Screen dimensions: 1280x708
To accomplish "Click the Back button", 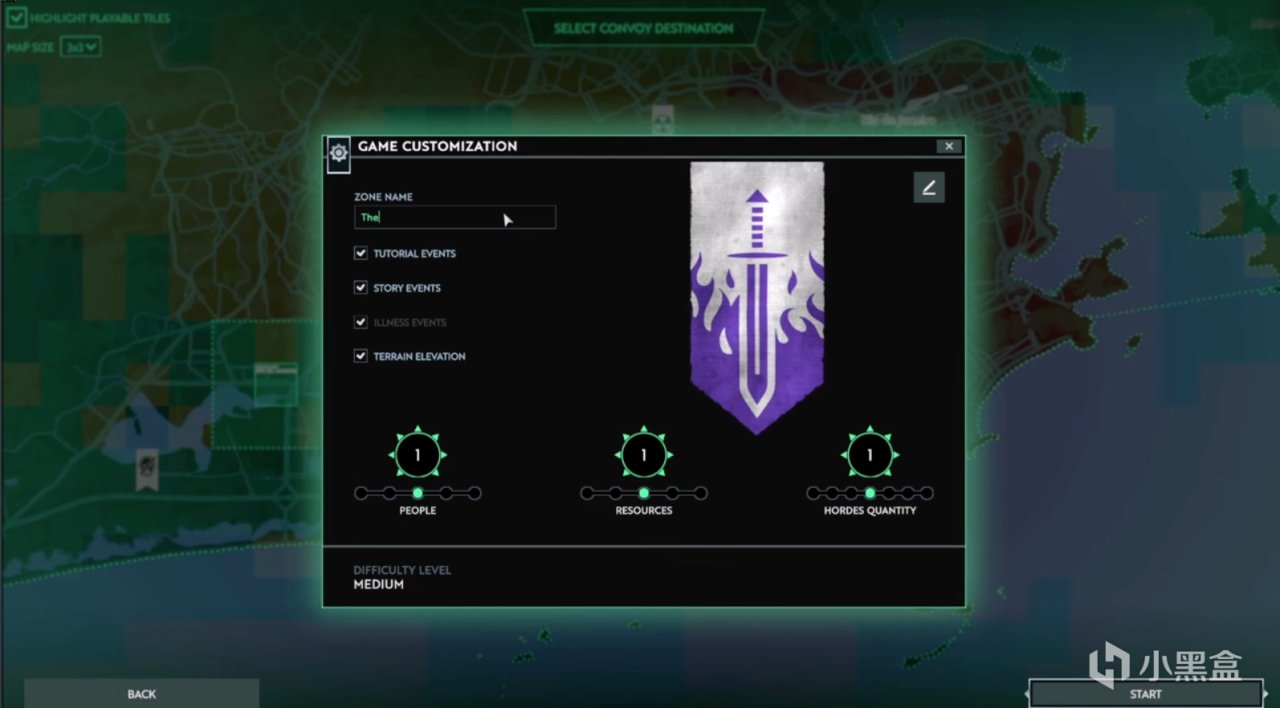I will 141,693.
